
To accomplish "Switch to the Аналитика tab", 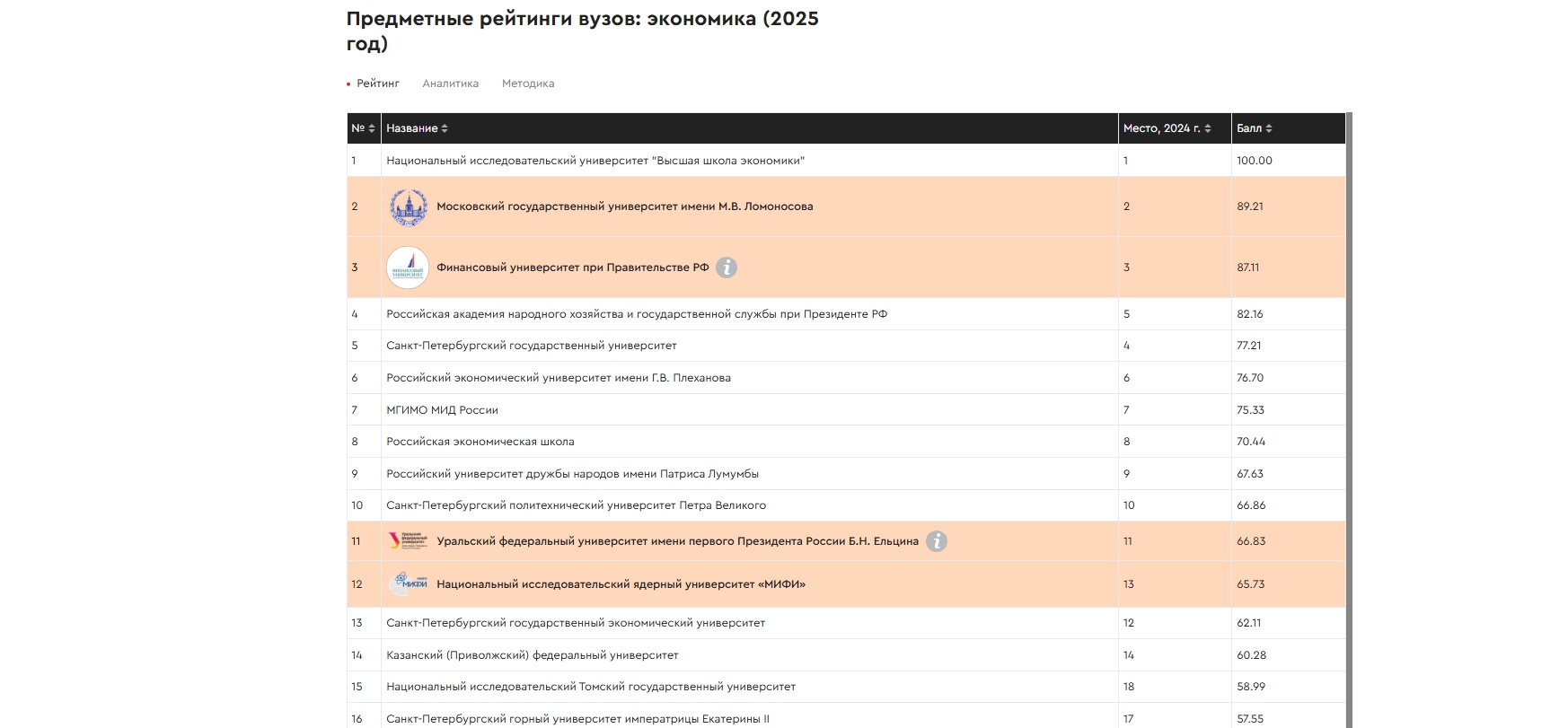I will (450, 83).
